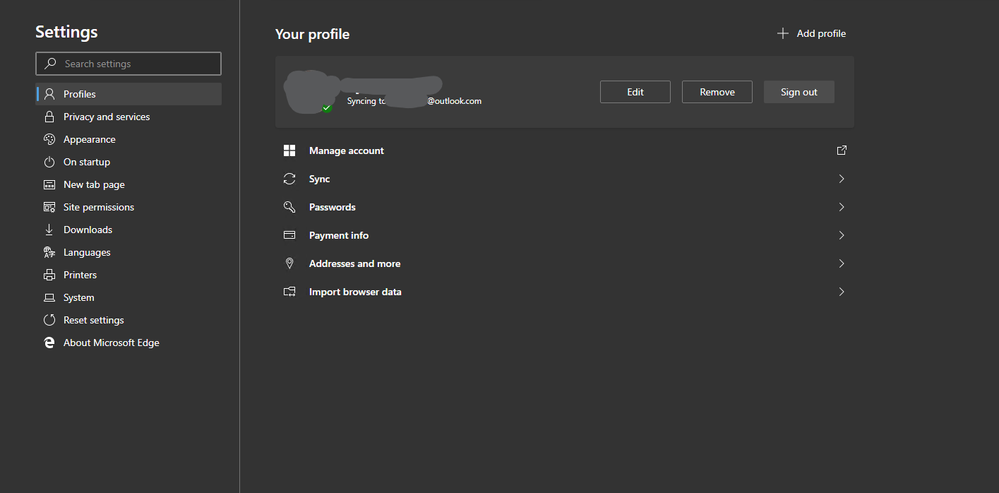Image resolution: width=999 pixels, height=493 pixels.
Task: Click the external link icon for Manage account
Action: click(x=842, y=150)
